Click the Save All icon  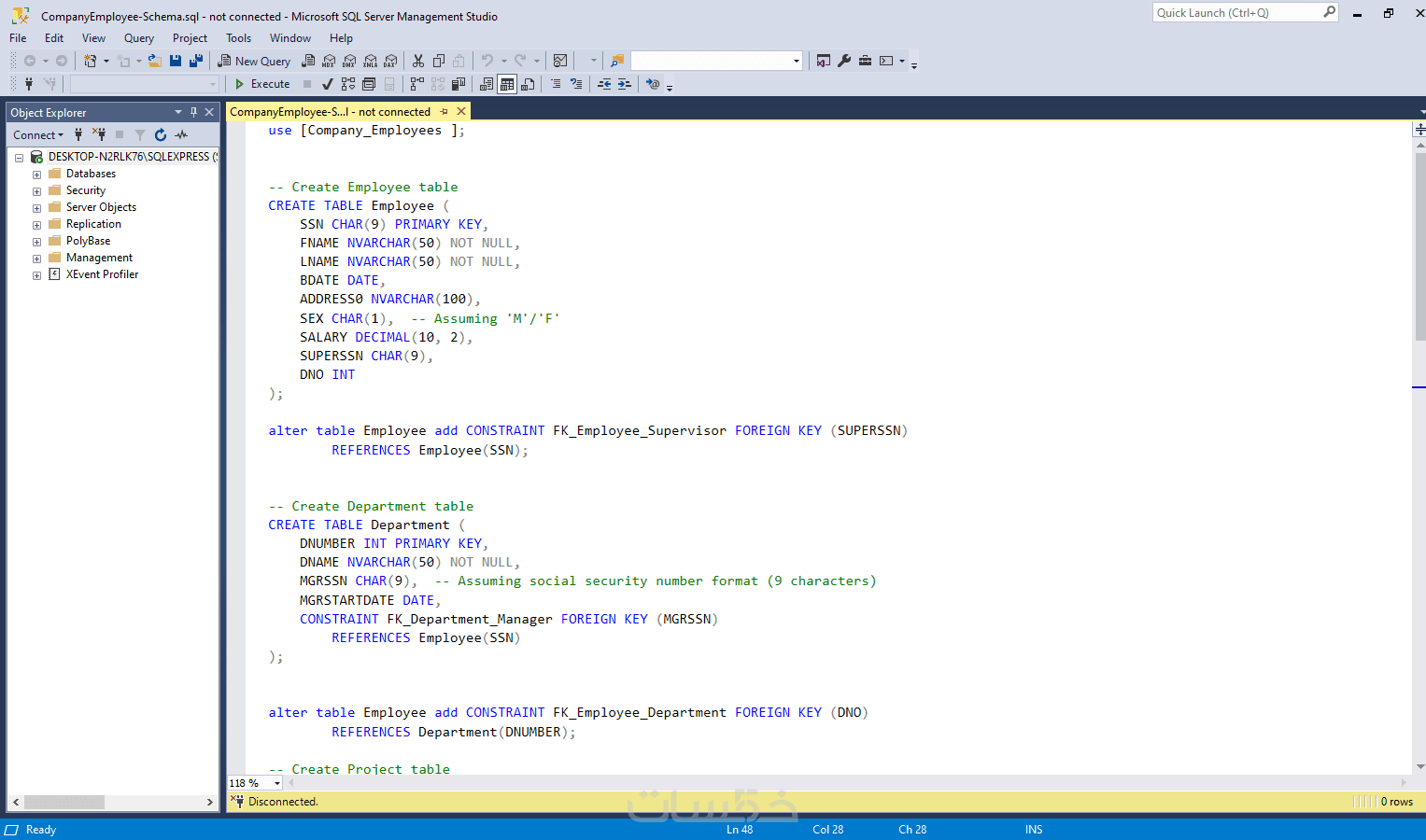tap(196, 61)
